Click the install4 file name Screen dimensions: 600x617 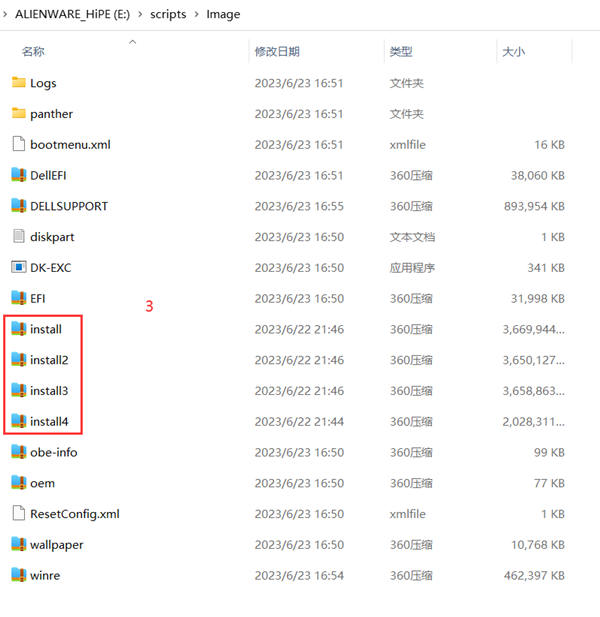coord(49,421)
